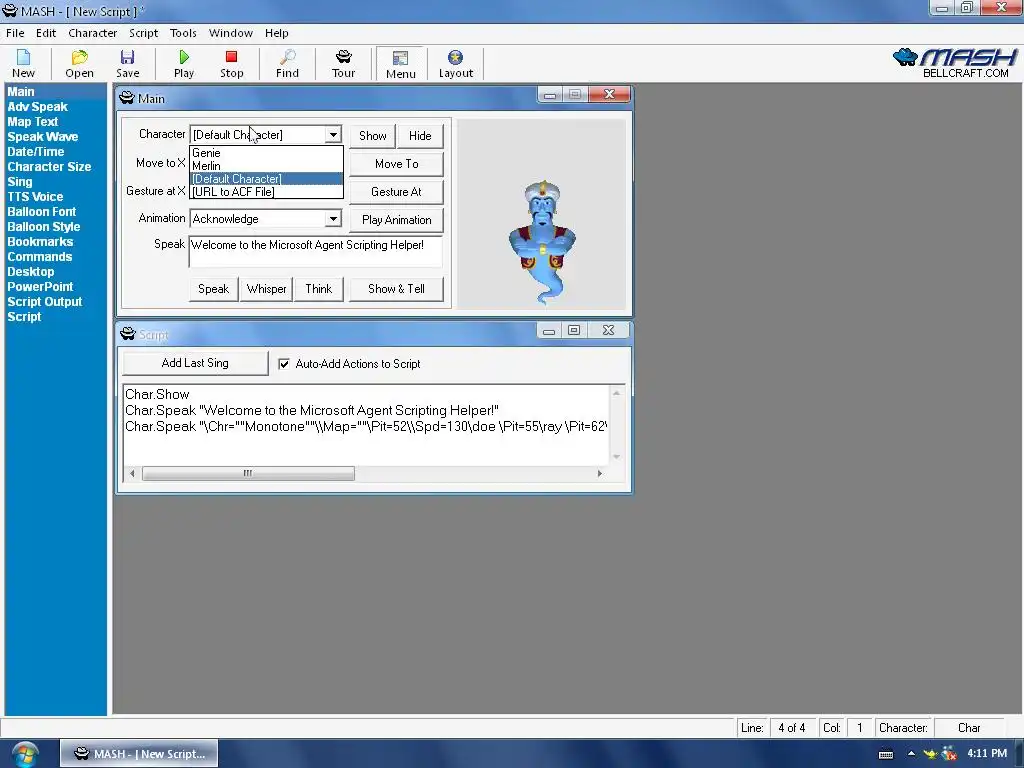Screen dimensions: 1024x768
Task: Select Date/Time in the sidebar
Action: [35, 152]
